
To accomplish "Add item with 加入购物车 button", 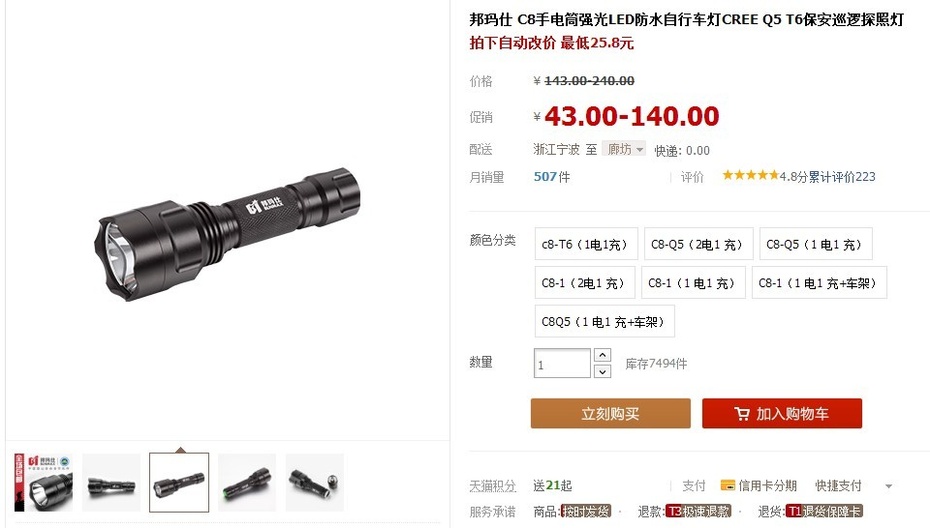I will [782, 414].
